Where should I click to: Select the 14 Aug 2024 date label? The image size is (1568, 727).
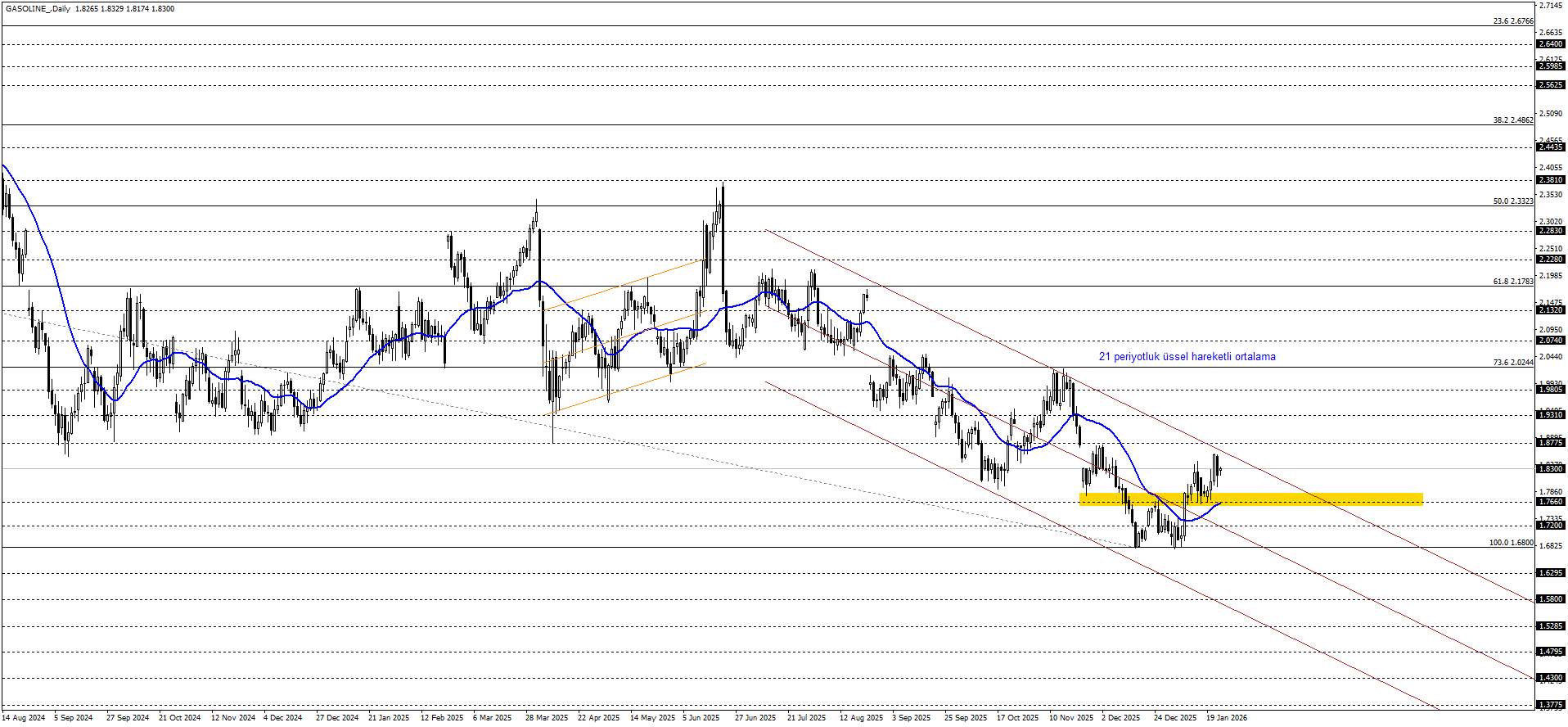(x=24, y=718)
